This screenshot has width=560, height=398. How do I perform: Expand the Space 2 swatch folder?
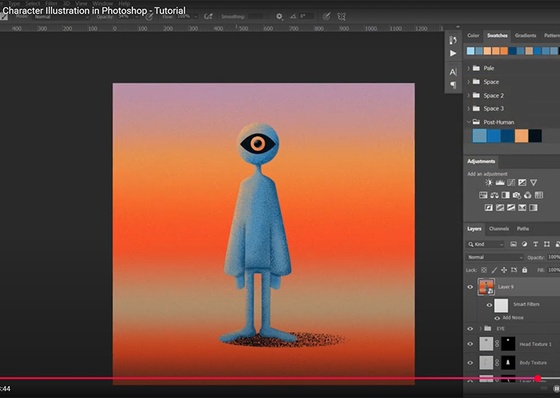(469, 95)
